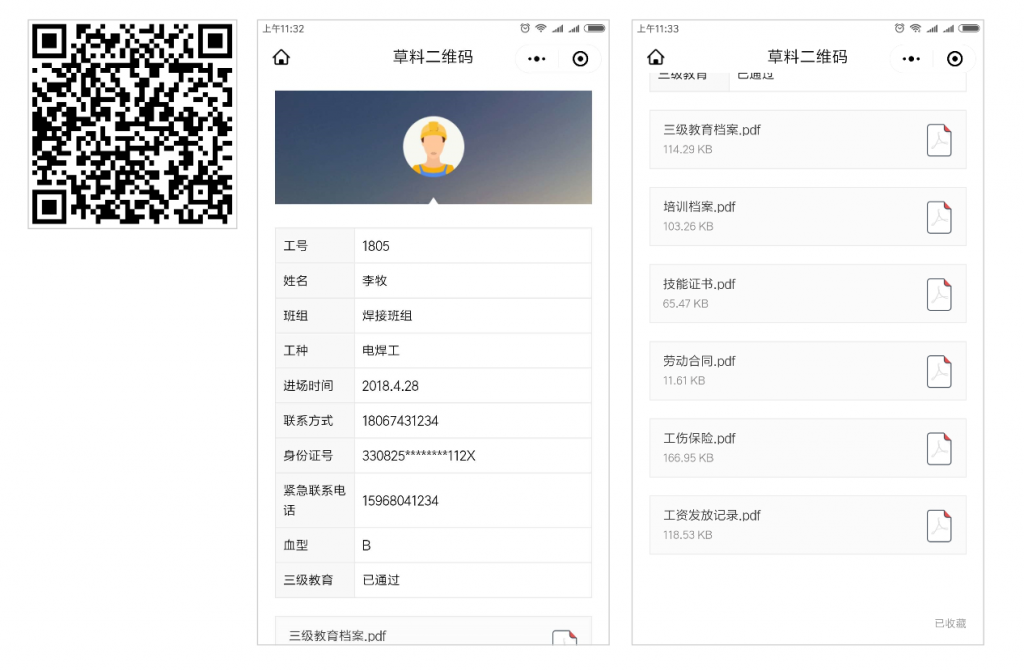The width and height of the screenshot is (1024, 671).
Task: Tap the close target icon in the right phone screen
Action: (x=954, y=59)
